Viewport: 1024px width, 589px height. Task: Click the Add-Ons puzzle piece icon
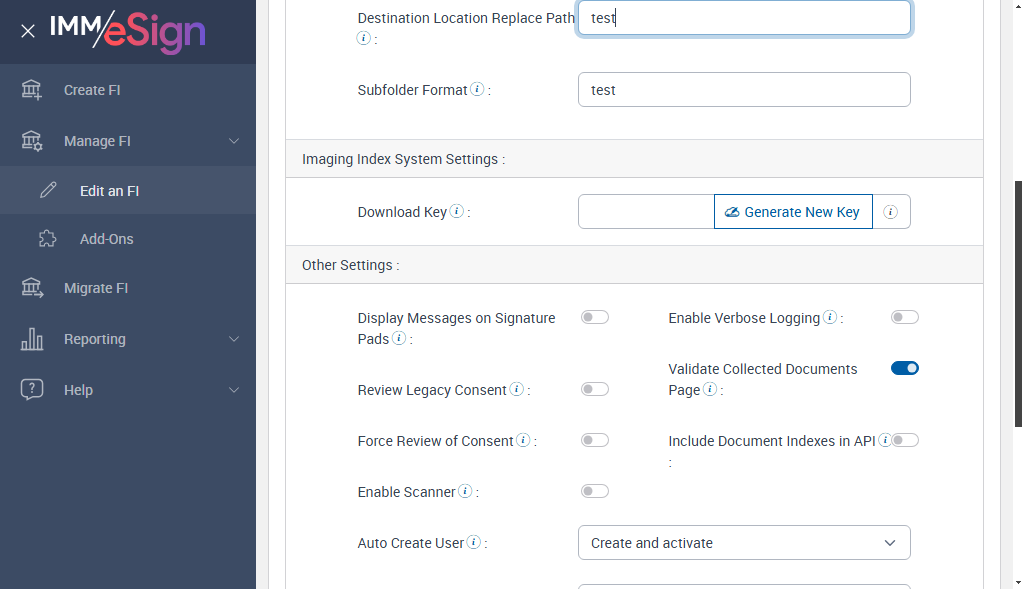click(x=48, y=238)
